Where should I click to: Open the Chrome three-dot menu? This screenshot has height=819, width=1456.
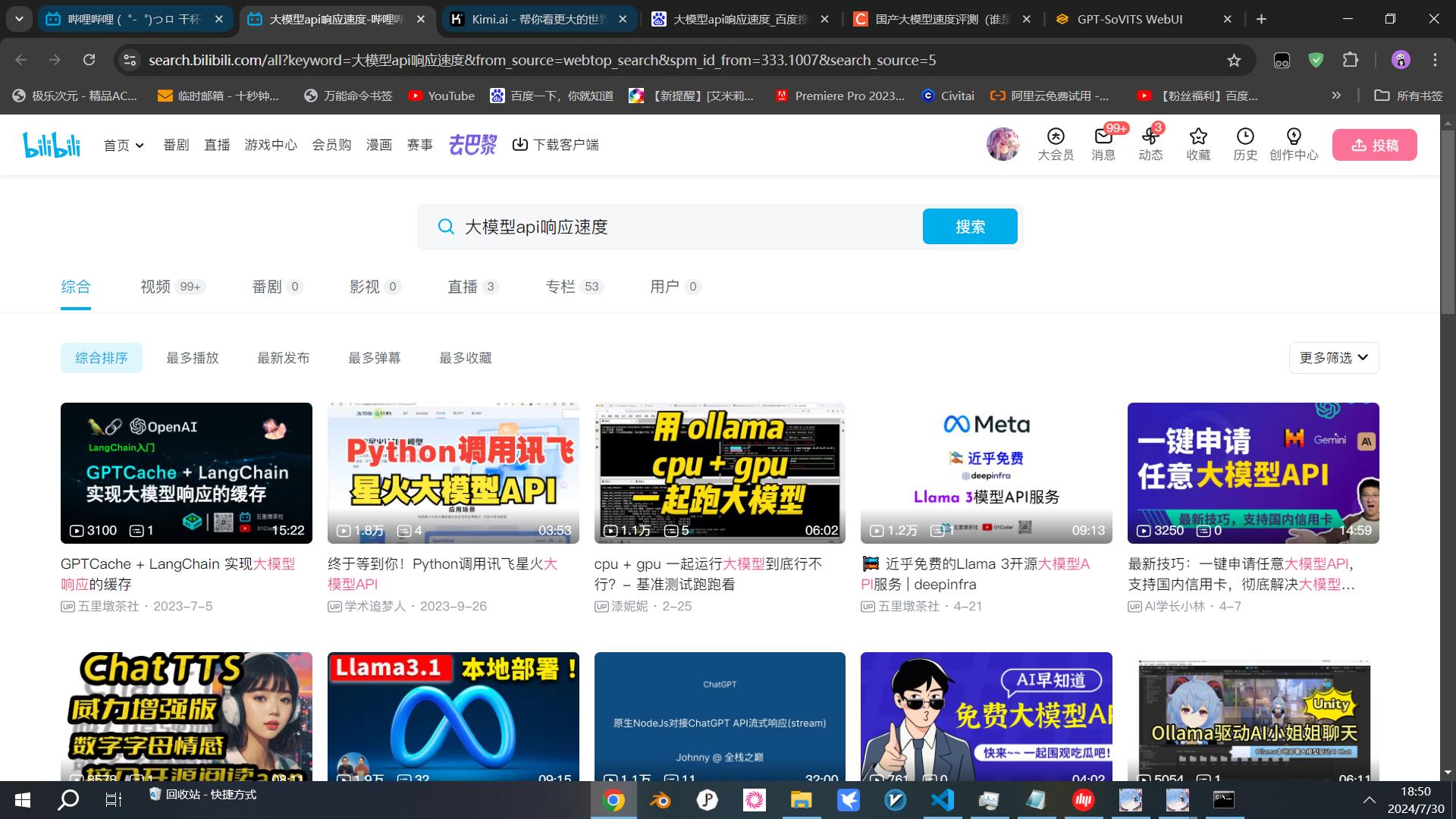click(x=1435, y=60)
